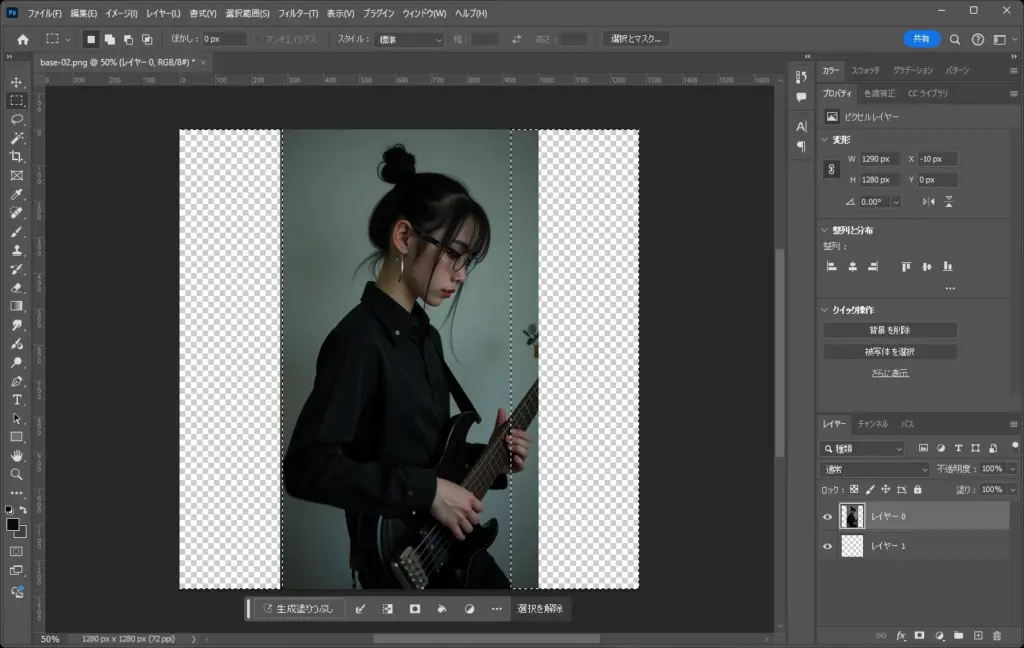Select the Eyedropper tool
Image resolution: width=1024 pixels, height=648 pixels.
pyautogui.click(x=17, y=194)
